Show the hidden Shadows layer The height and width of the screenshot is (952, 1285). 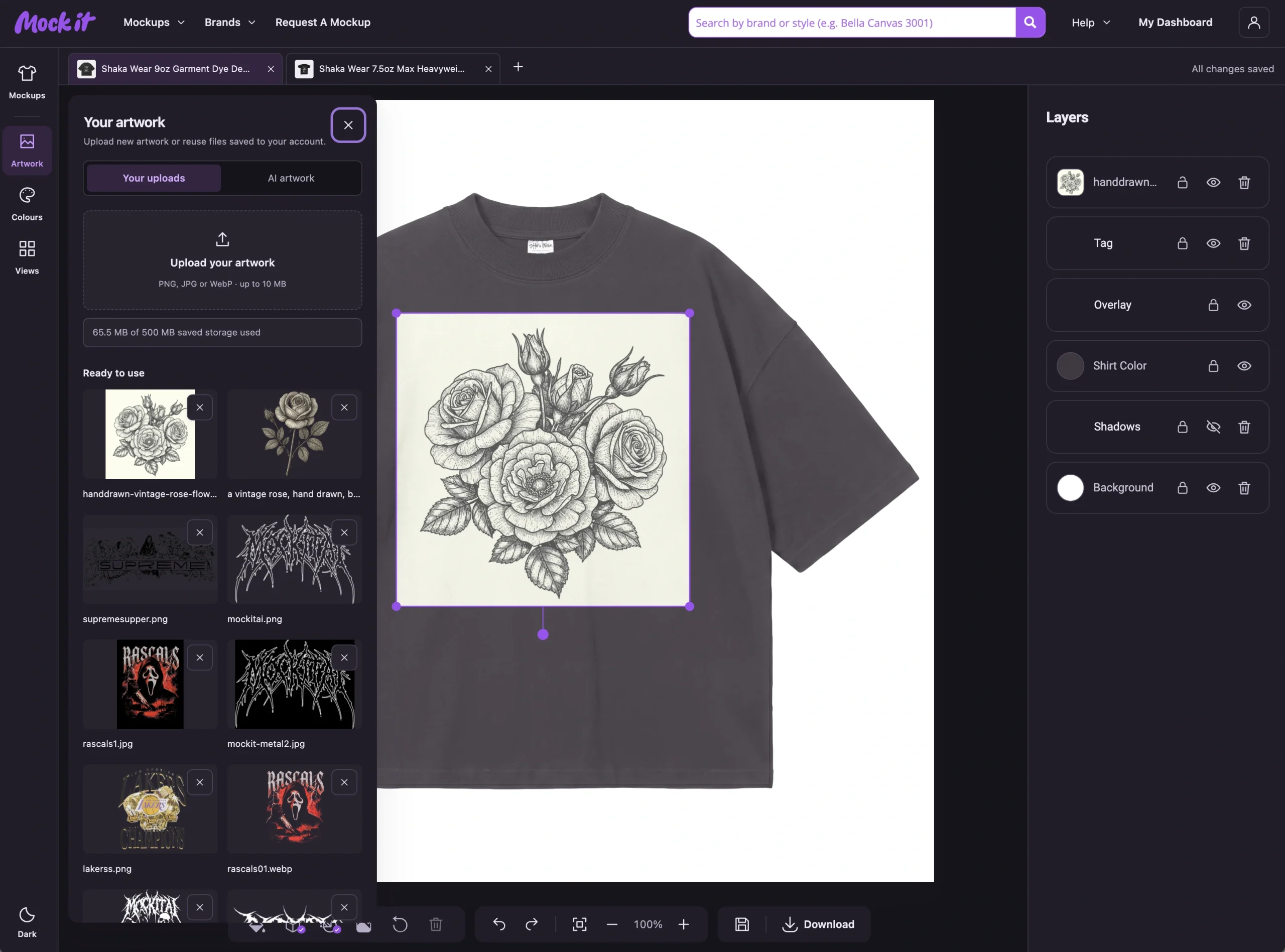pos(1214,427)
